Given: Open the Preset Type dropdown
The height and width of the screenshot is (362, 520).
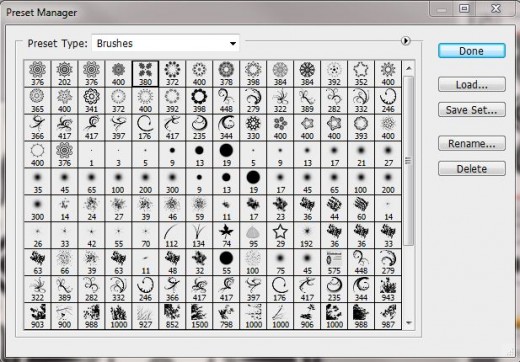Looking at the screenshot, I should coord(166,43).
